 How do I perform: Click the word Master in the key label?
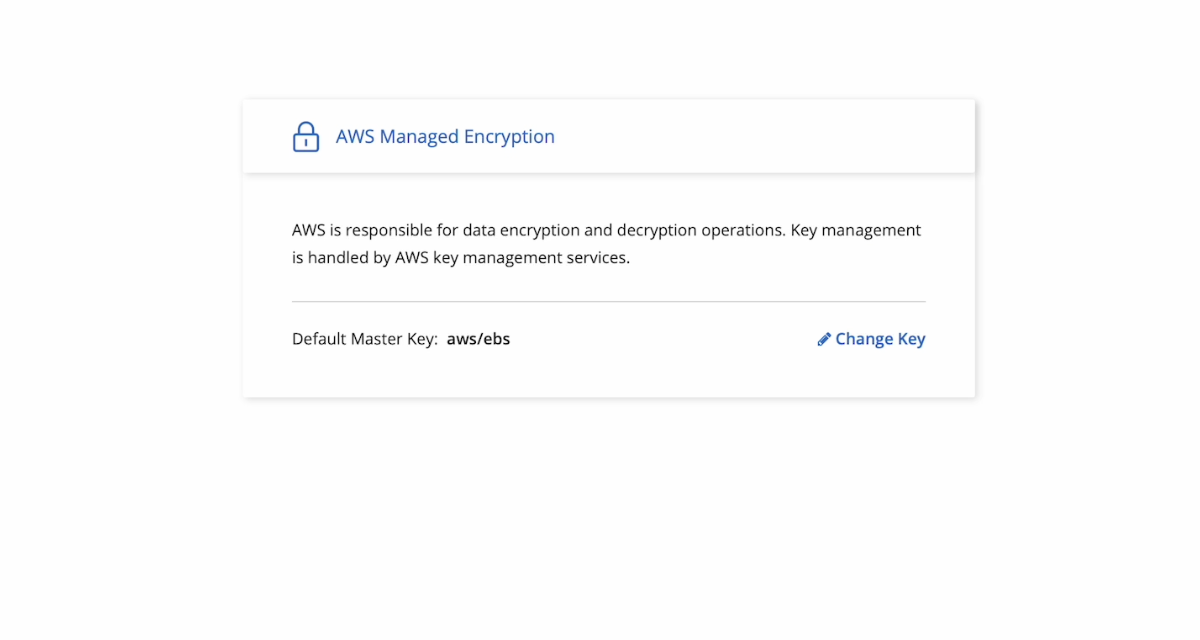tap(379, 339)
